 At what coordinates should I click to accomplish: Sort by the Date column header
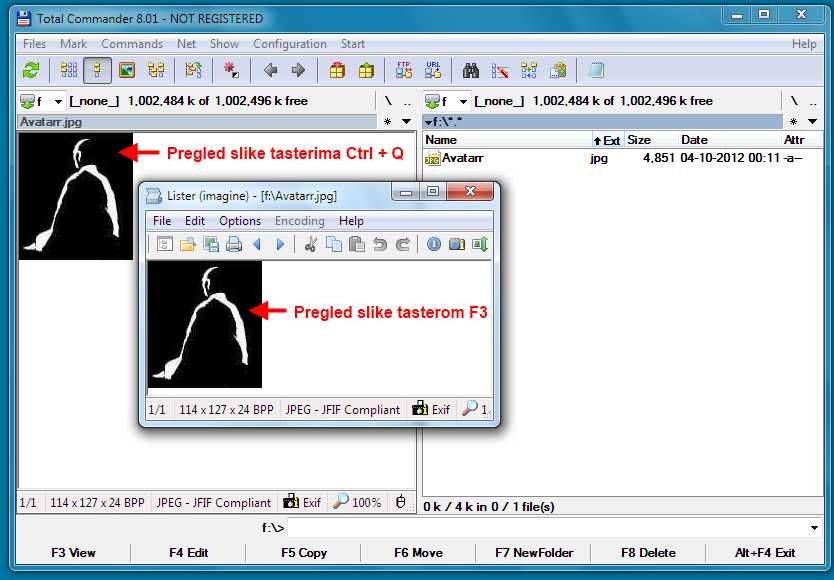pyautogui.click(x=694, y=140)
